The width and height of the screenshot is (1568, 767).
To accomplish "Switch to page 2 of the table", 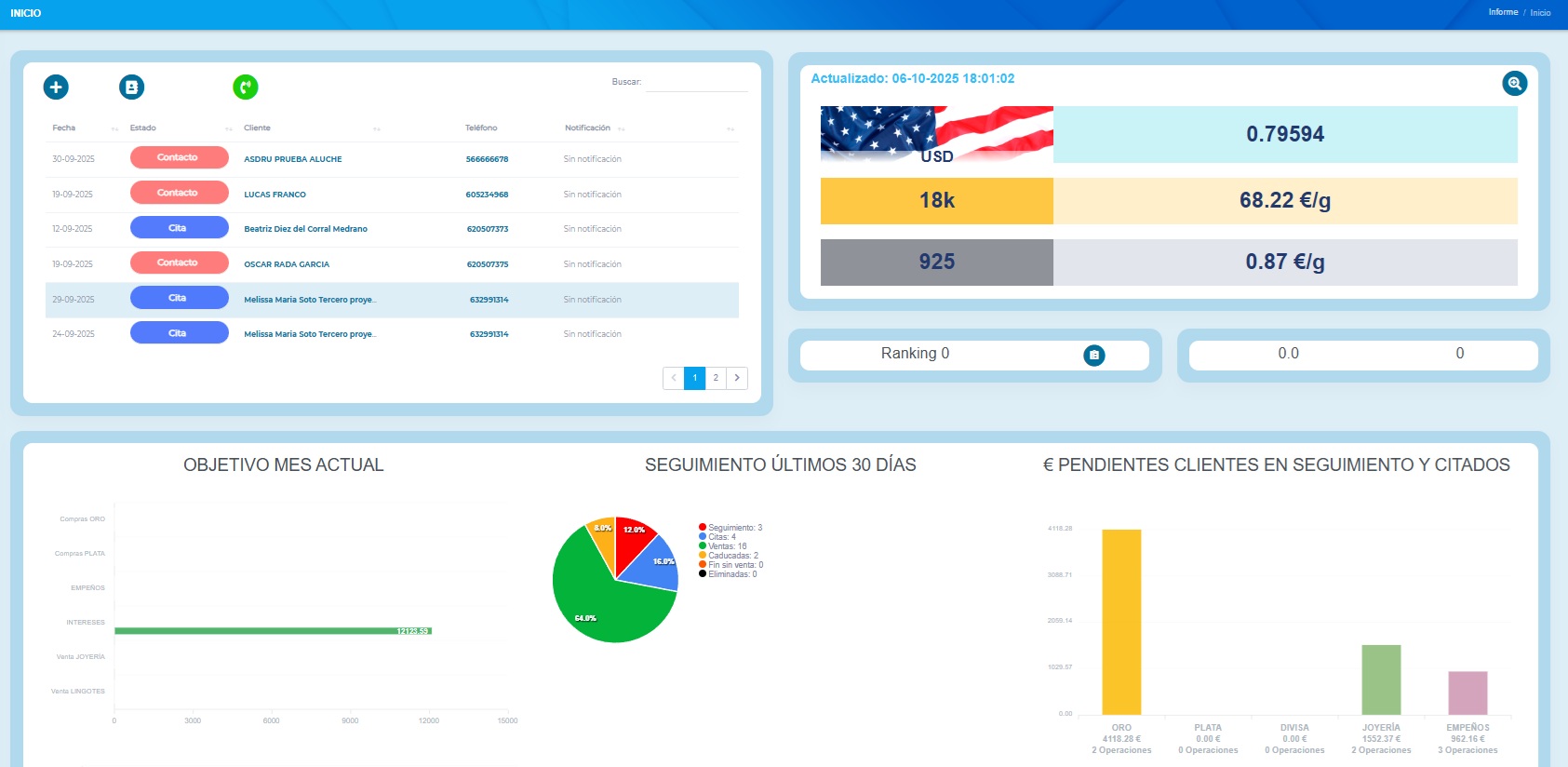I will tap(716, 378).
